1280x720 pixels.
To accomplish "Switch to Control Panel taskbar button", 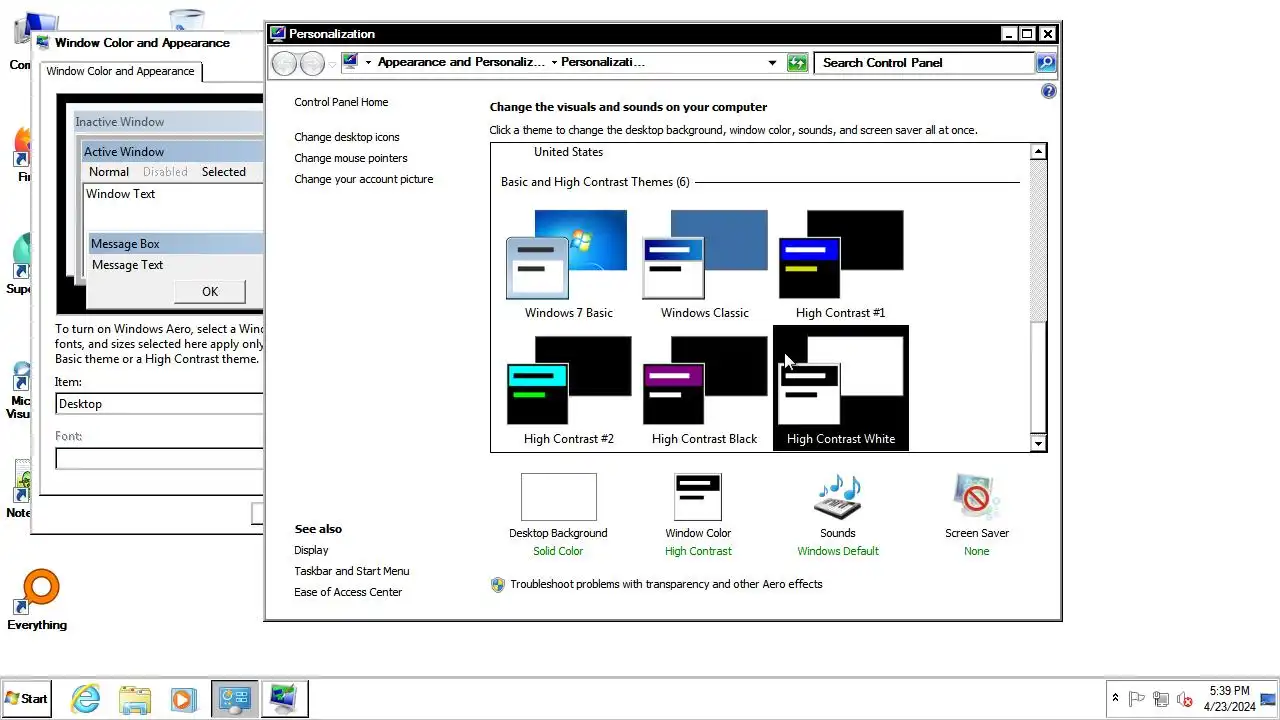I will (x=235, y=699).
